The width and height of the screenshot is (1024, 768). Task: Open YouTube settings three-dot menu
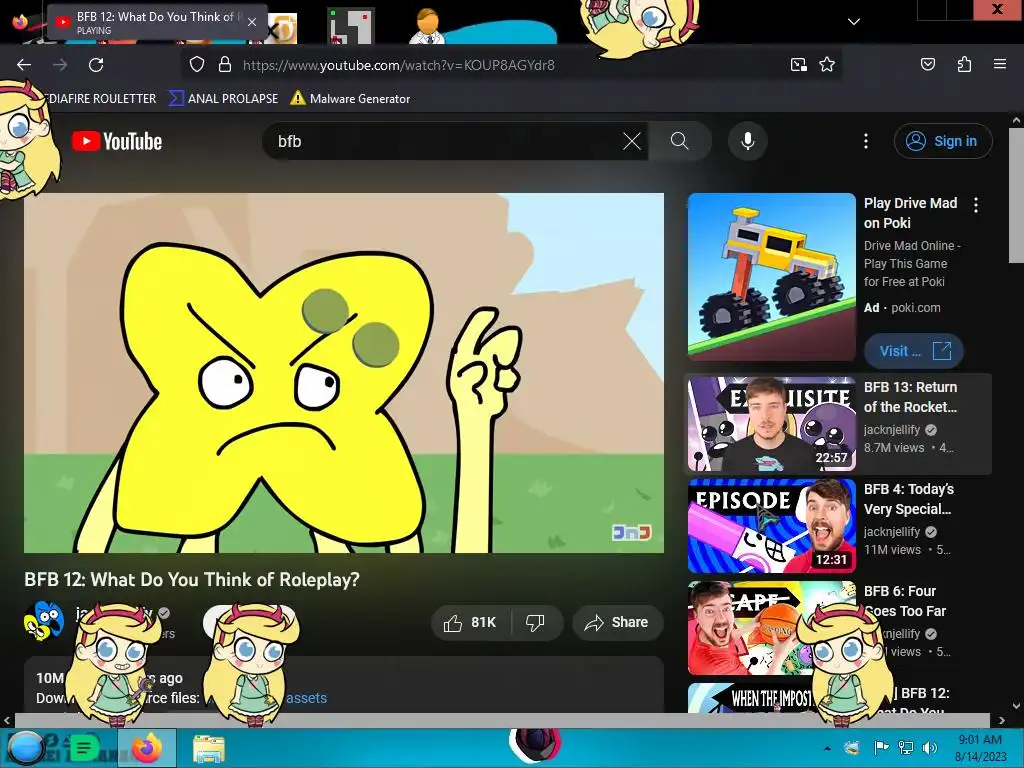click(866, 141)
